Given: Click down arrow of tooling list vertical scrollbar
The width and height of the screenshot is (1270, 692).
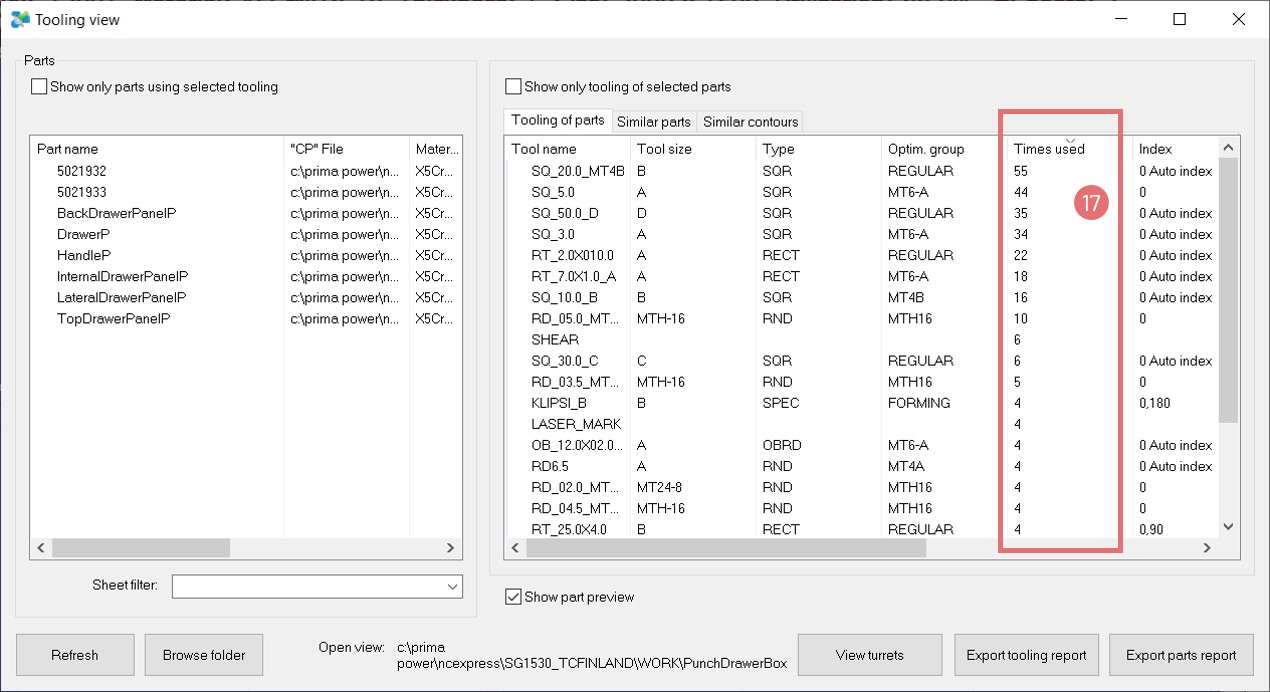Looking at the screenshot, I should 1229,527.
